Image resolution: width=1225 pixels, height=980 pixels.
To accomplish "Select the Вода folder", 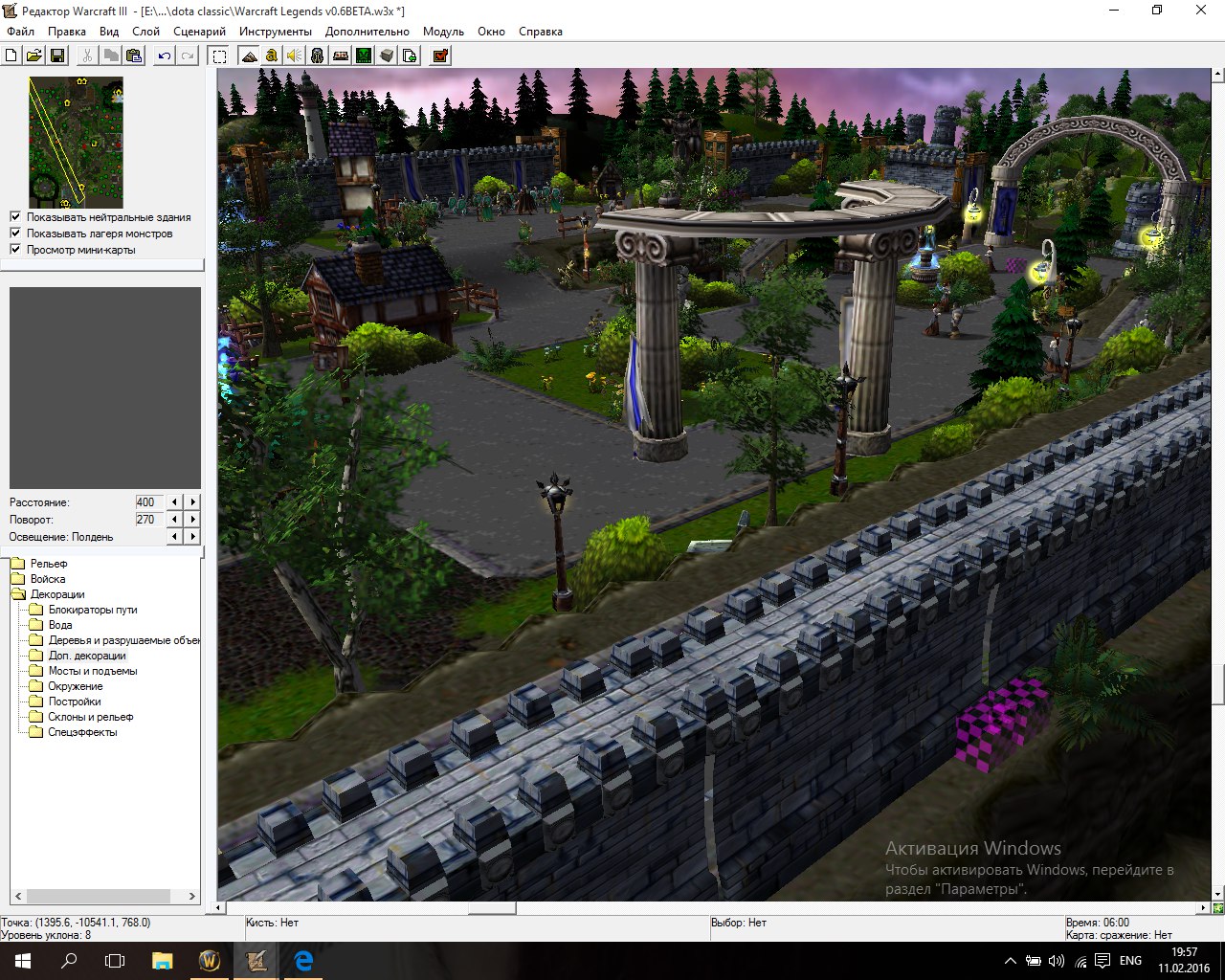I will tap(51, 625).
